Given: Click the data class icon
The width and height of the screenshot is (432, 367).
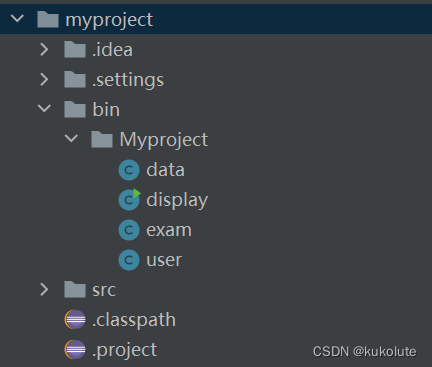Looking at the screenshot, I should [129, 170].
